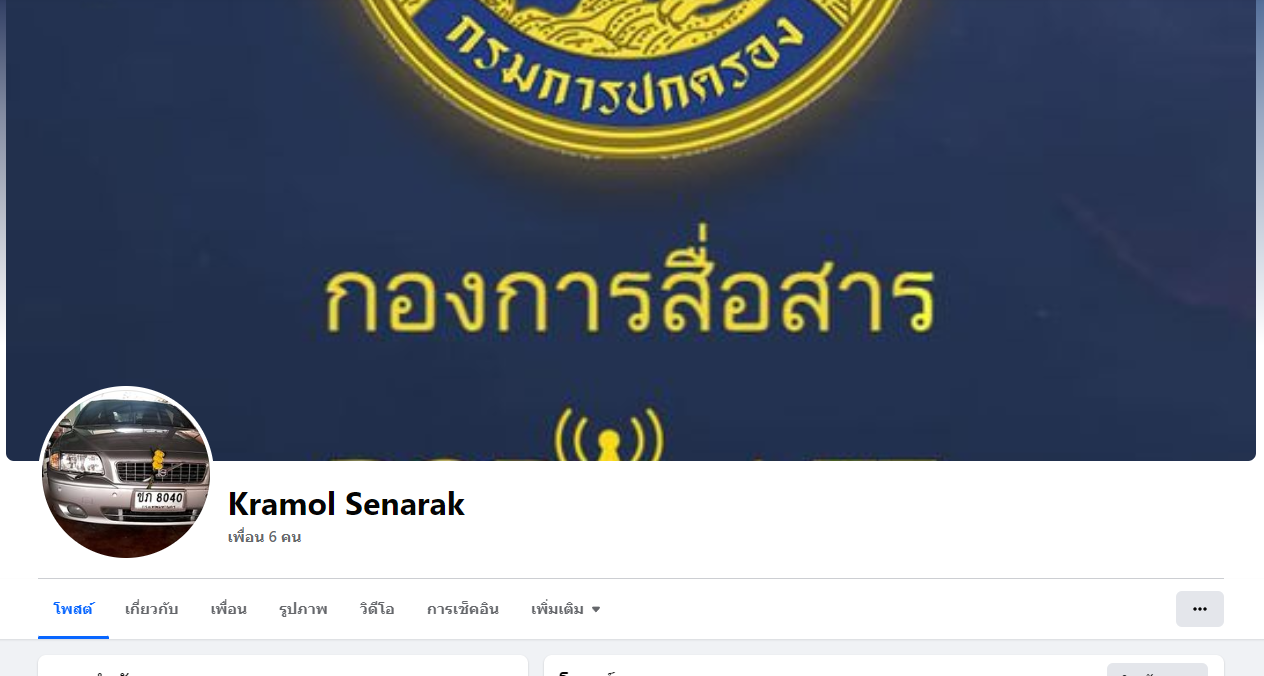Open Kramol Senarak's car profile picture
Screen dimensions: 1264x676
[126, 473]
